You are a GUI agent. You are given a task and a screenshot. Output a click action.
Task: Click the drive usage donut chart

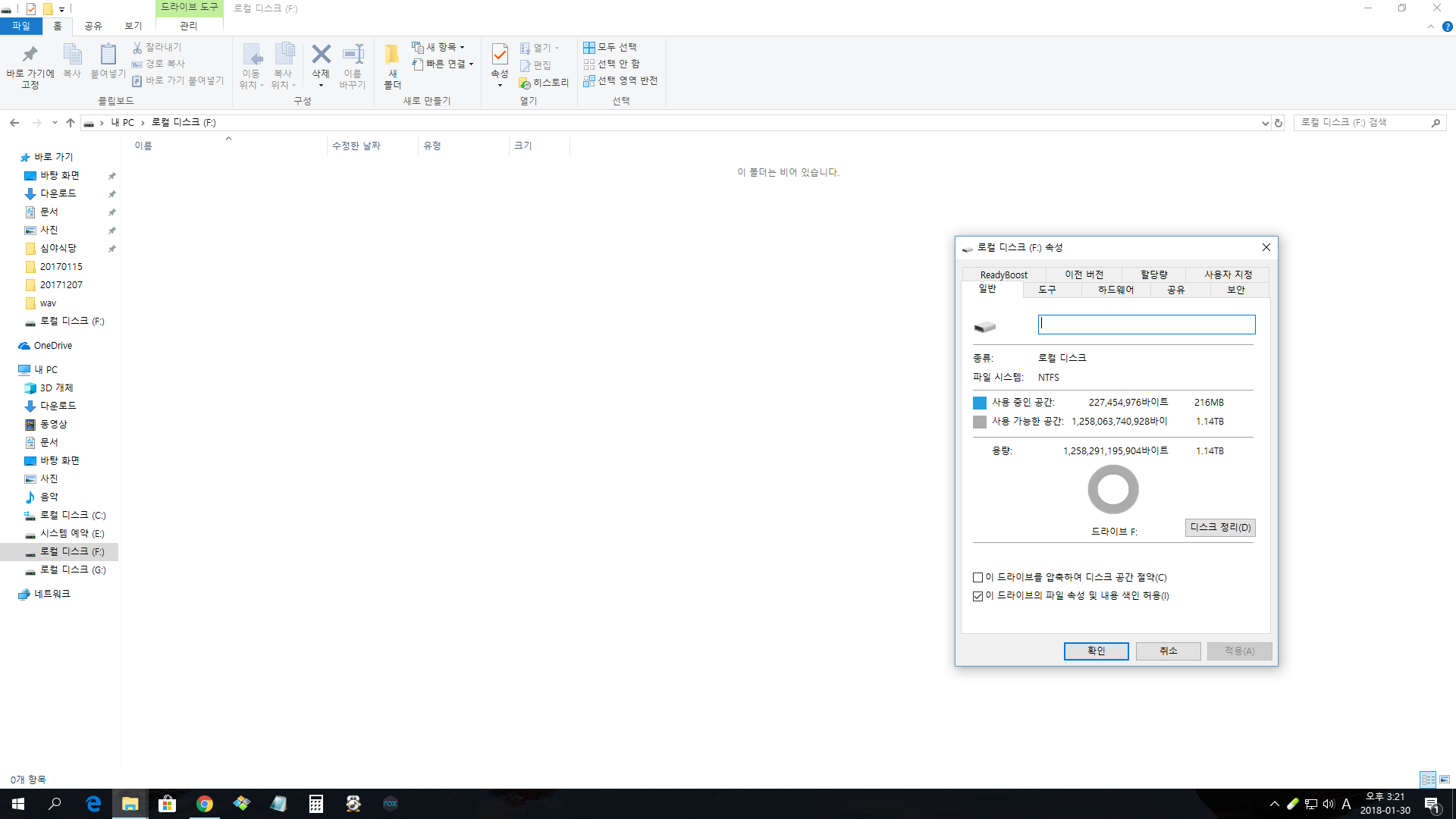tap(1113, 489)
